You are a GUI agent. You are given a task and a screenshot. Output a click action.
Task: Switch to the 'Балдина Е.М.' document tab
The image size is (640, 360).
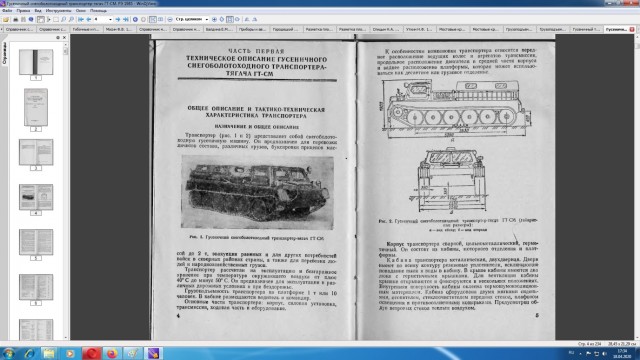[219, 29]
